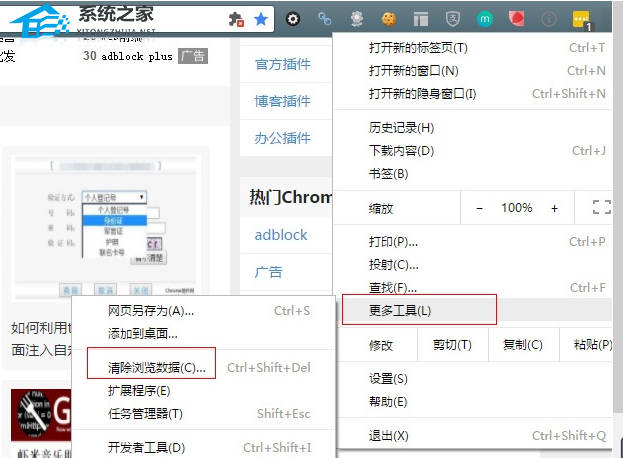Viewport: 623px width, 458px height.
Task: Select 清除浏览数据(C)... in submenu
Action: pyautogui.click(x=203, y=368)
